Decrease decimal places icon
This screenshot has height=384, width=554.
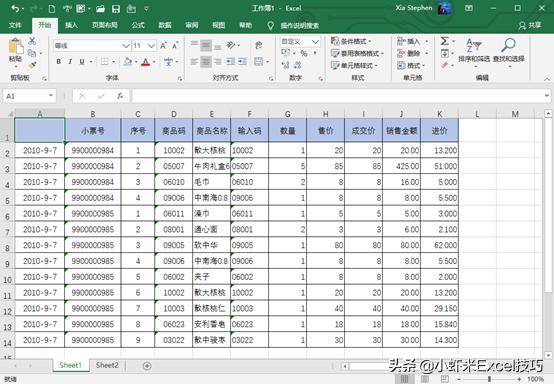[297, 65]
